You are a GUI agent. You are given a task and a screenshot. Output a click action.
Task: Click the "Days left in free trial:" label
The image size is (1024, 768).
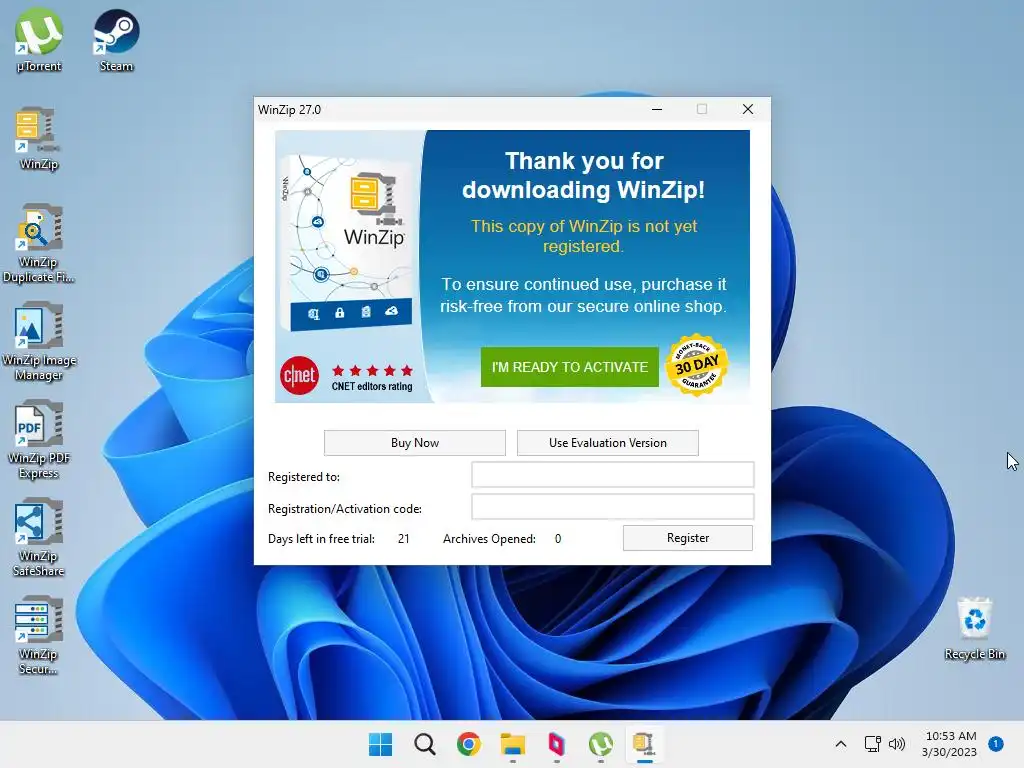(x=321, y=539)
